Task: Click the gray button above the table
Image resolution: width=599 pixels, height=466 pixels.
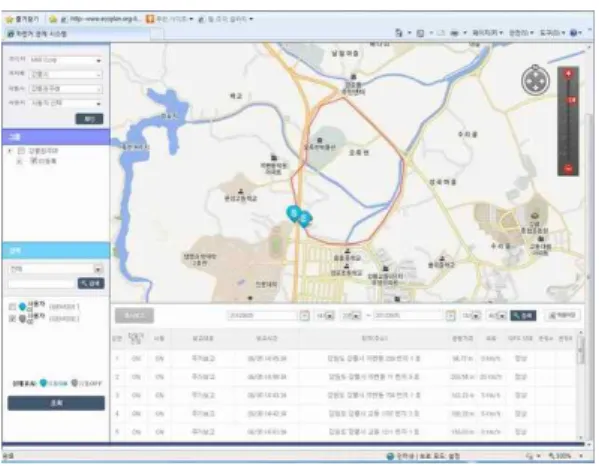Action: (x=134, y=316)
